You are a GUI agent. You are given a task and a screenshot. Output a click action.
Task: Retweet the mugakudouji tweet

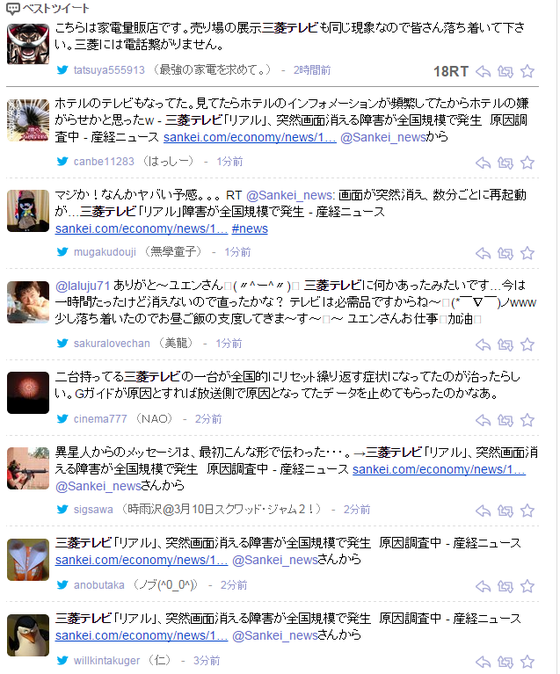pyautogui.click(x=505, y=254)
